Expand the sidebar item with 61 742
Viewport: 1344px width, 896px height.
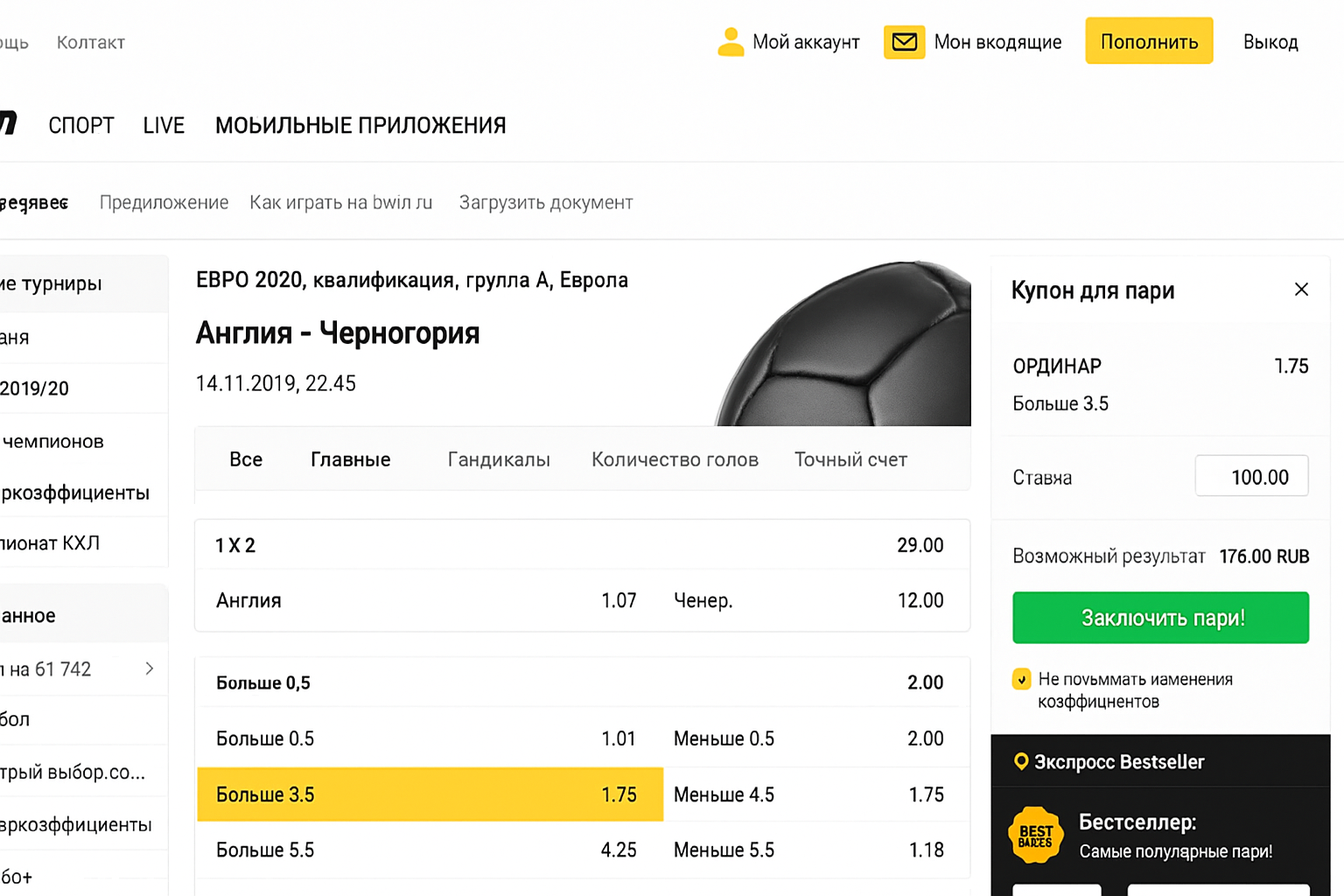(x=149, y=669)
